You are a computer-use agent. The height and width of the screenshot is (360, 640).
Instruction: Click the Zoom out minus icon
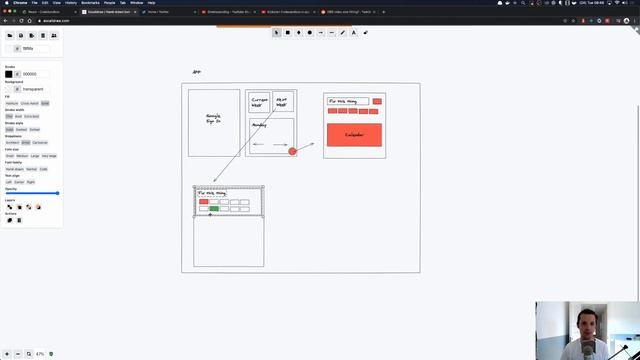[18, 354]
